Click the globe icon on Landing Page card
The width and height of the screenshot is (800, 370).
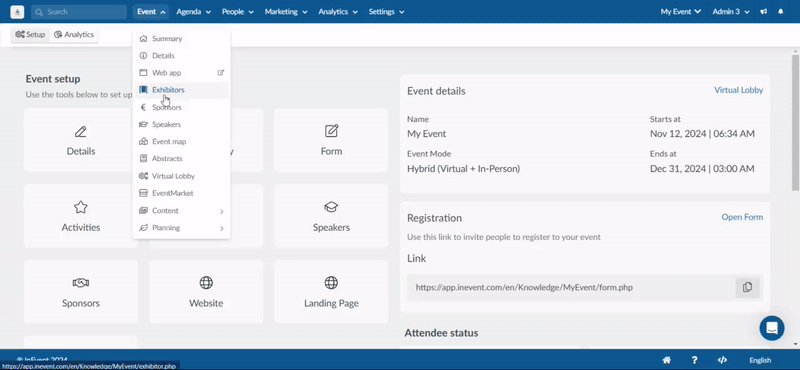point(331,282)
